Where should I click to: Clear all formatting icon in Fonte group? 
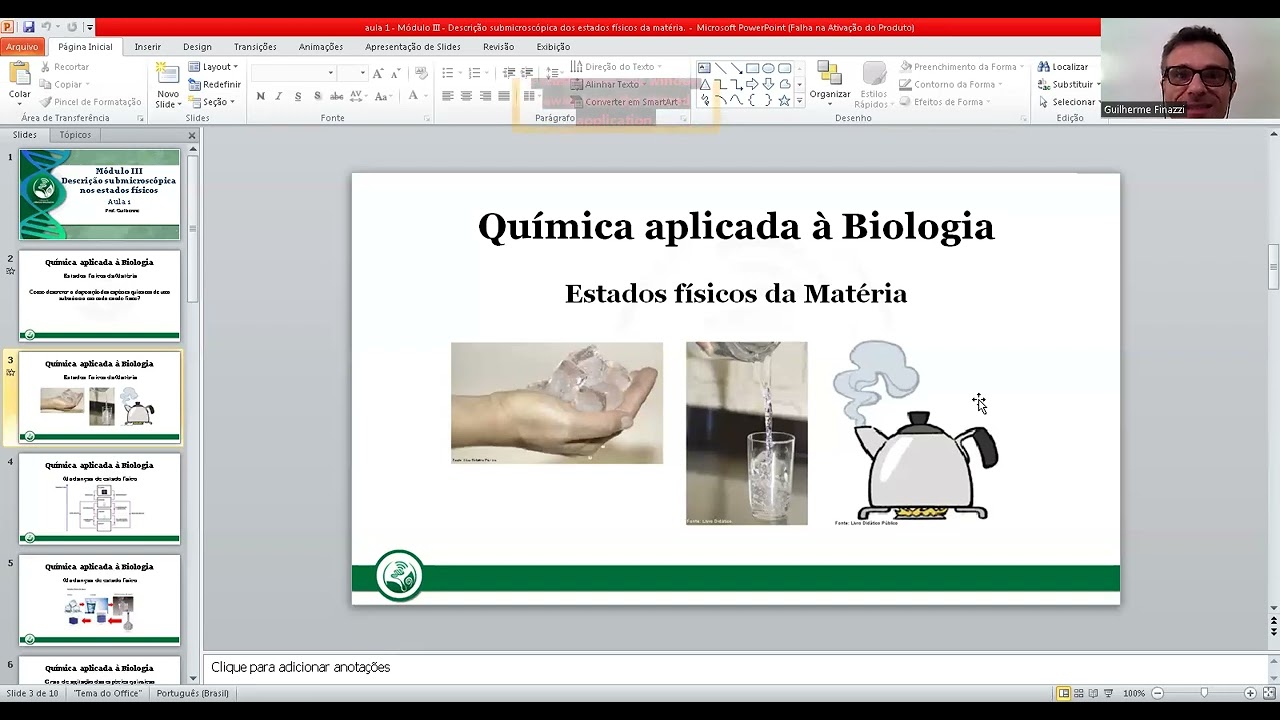pyautogui.click(x=421, y=73)
